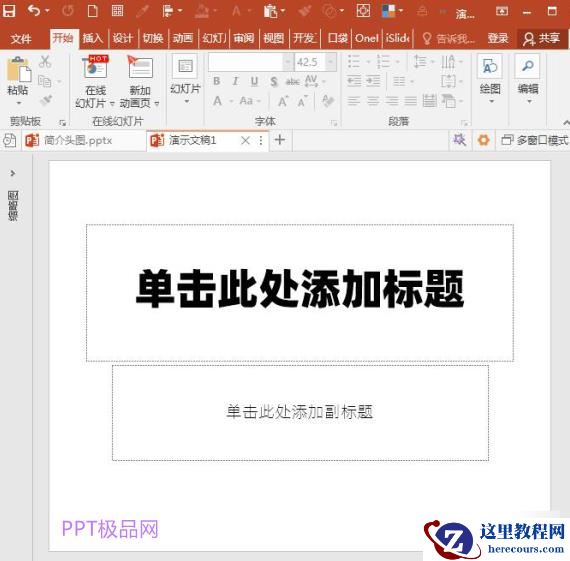Open the font color A dropdown

click(x=231, y=101)
